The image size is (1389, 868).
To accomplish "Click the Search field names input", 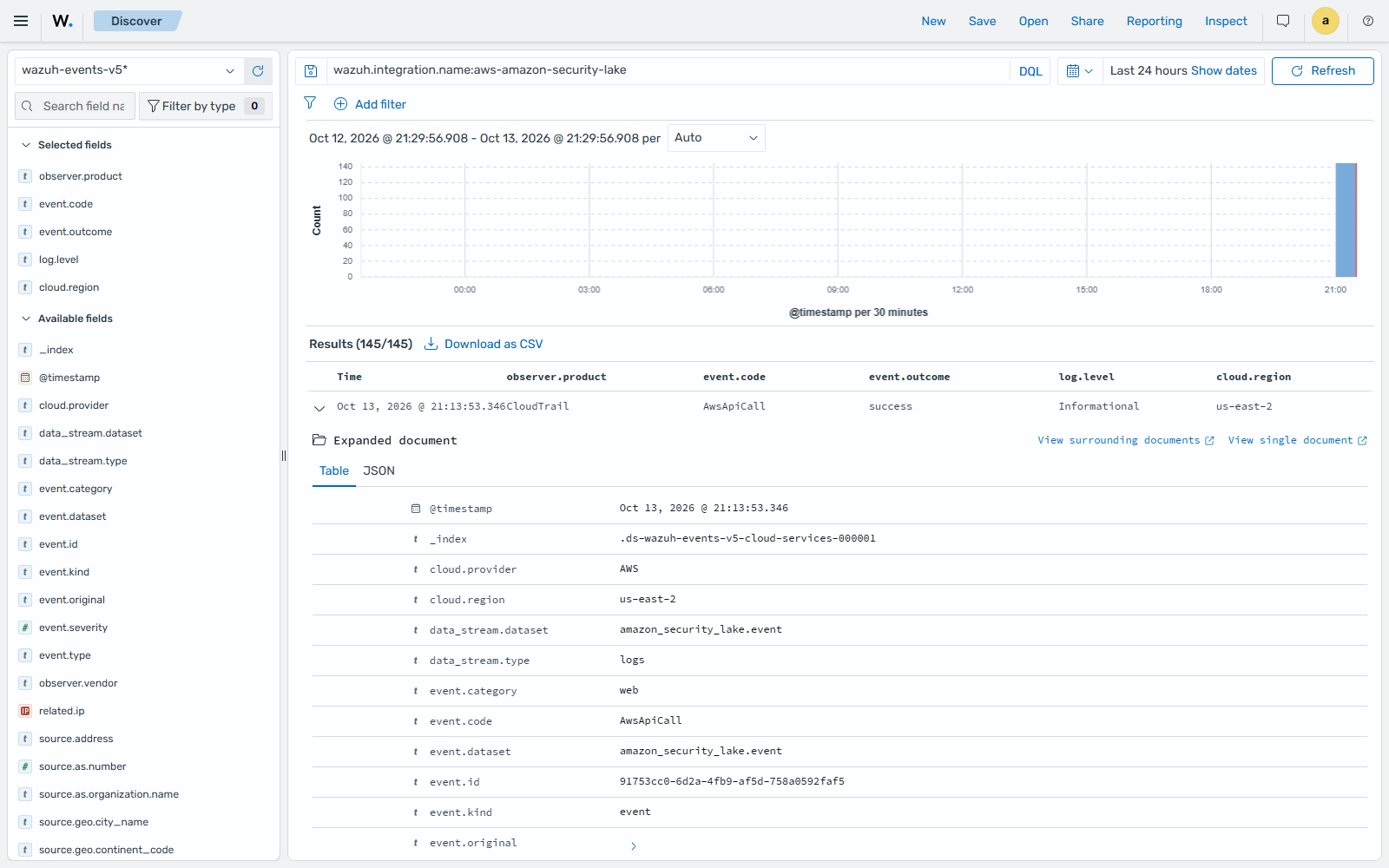I will pyautogui.click(x=75, y=106).
